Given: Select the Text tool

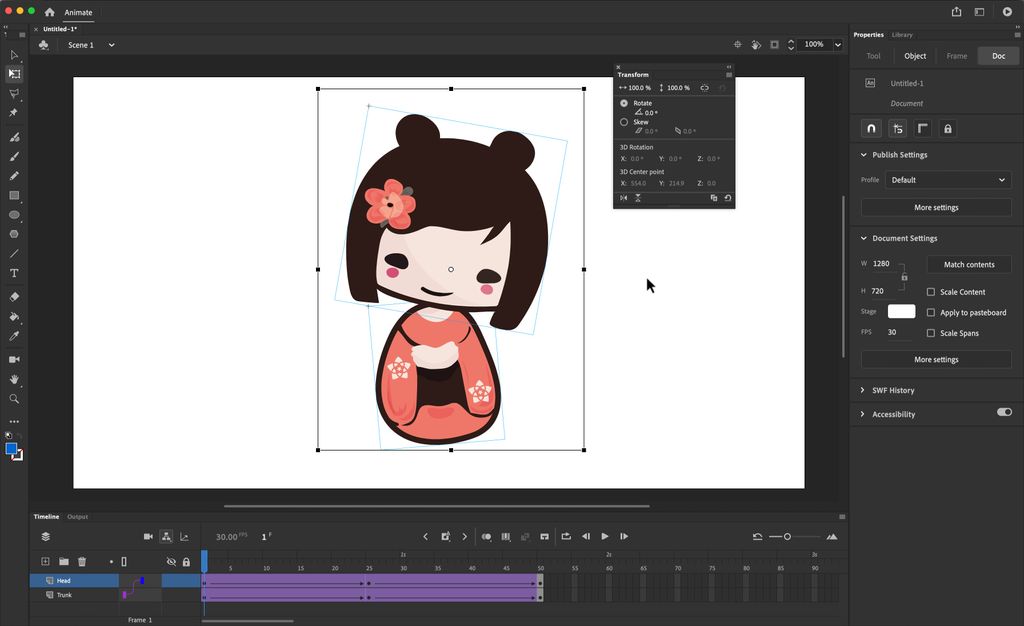Looking at the screenshot, I should [14, 274].
